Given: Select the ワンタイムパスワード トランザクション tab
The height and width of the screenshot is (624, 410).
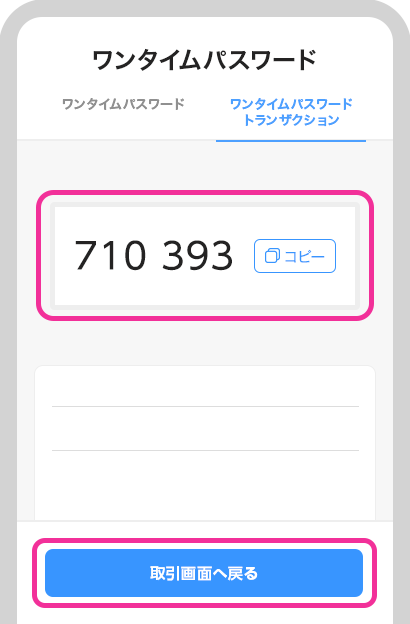Looking at the screenshot, I should 291,112.
